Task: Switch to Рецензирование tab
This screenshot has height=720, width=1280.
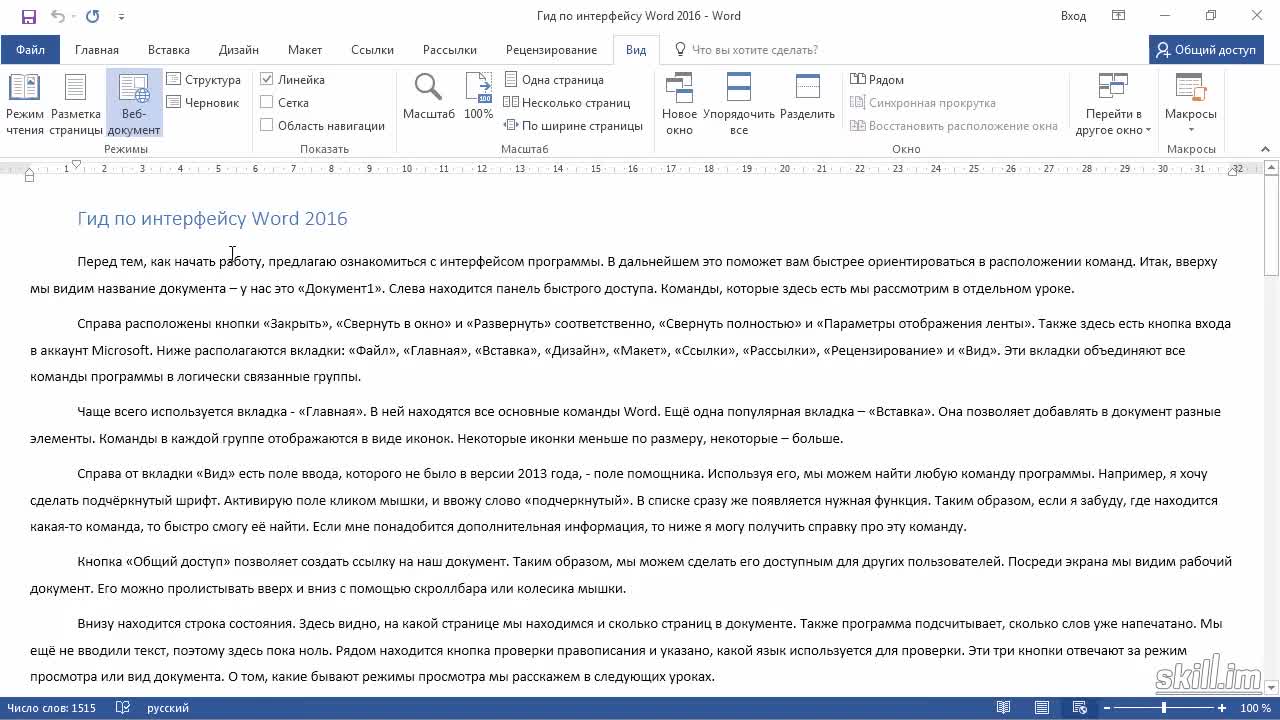Action: (x=551, y=50)
